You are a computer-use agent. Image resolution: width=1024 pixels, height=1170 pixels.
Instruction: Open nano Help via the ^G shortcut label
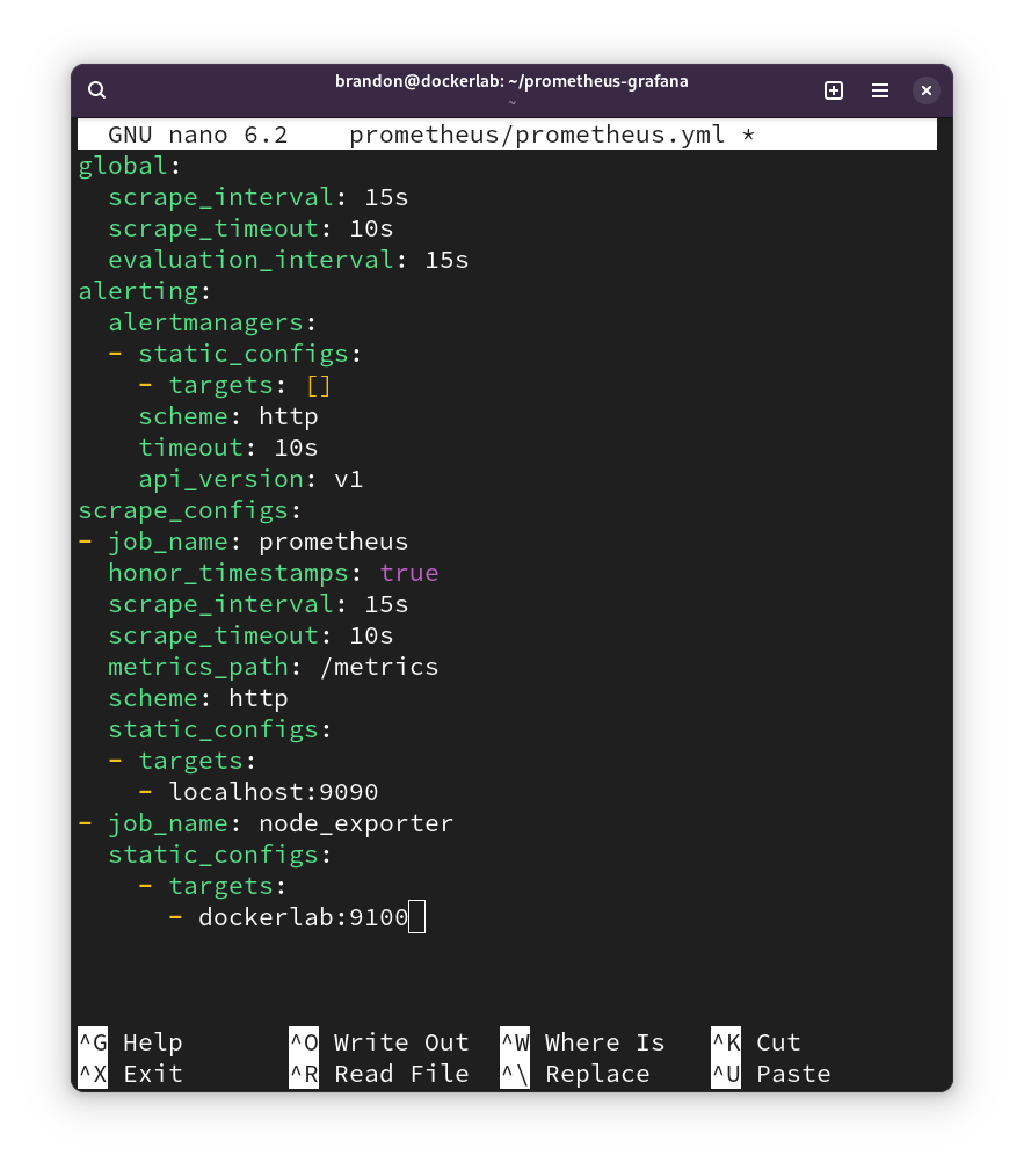92,1042
